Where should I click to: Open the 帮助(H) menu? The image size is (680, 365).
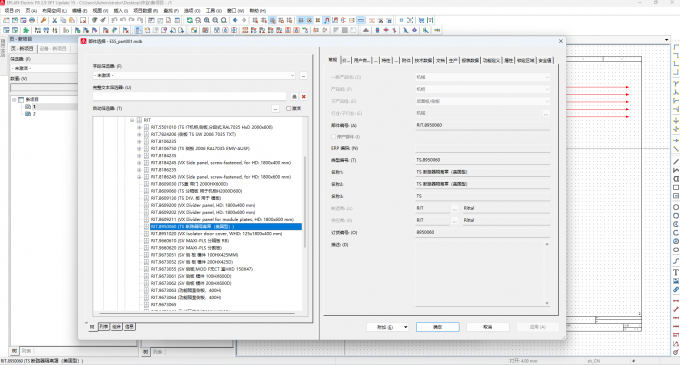tap(258, 10)
